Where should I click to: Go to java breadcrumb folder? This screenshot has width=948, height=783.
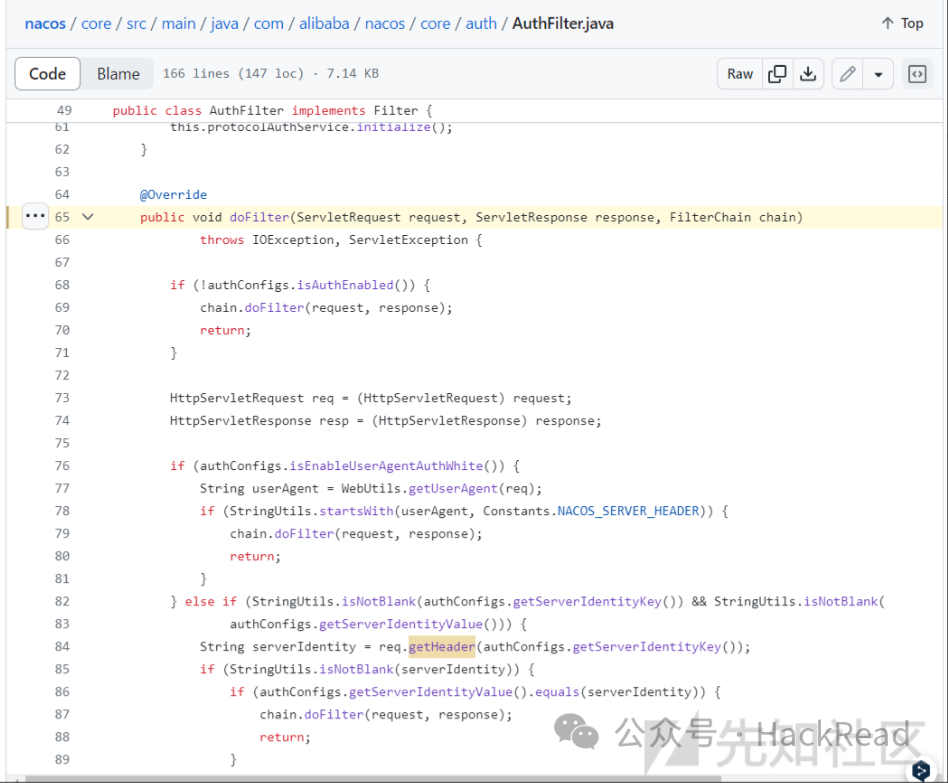[x=224, y=24]
